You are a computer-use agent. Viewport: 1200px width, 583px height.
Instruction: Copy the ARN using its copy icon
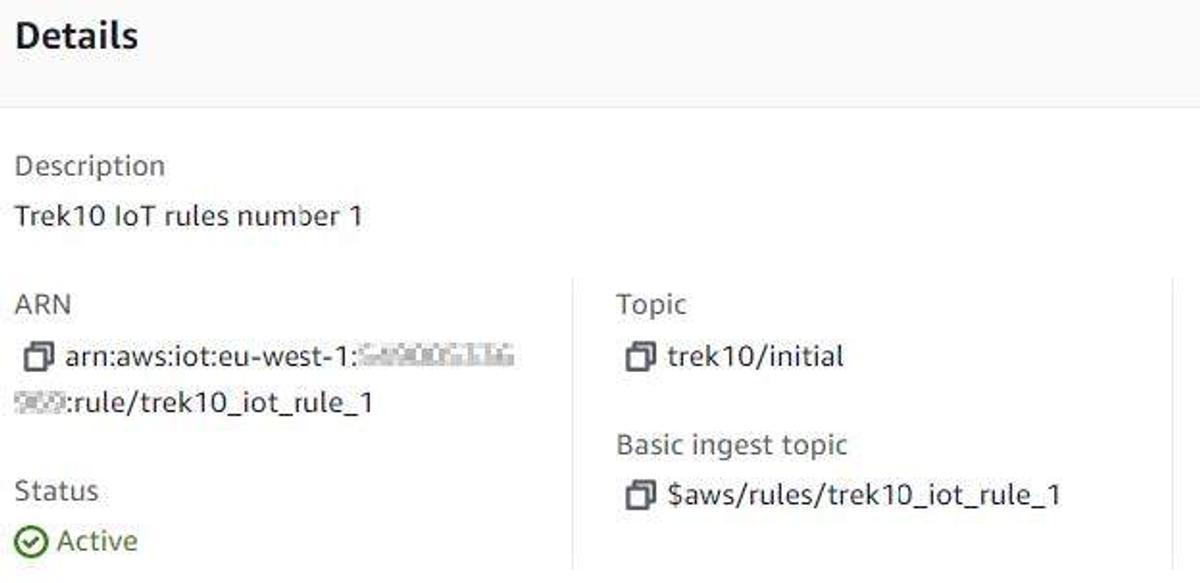point(38,356)
